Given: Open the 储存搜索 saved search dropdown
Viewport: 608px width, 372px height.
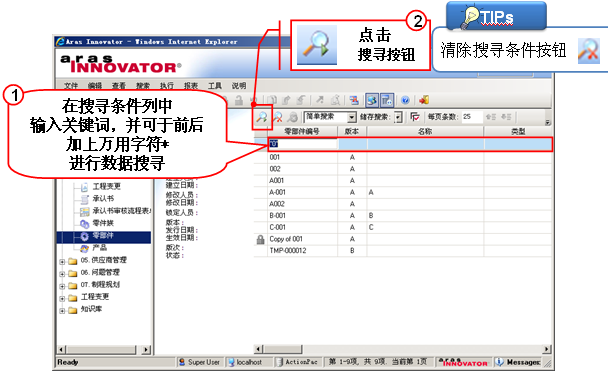Looking at the screenshot, I should (x=398, y=117).
